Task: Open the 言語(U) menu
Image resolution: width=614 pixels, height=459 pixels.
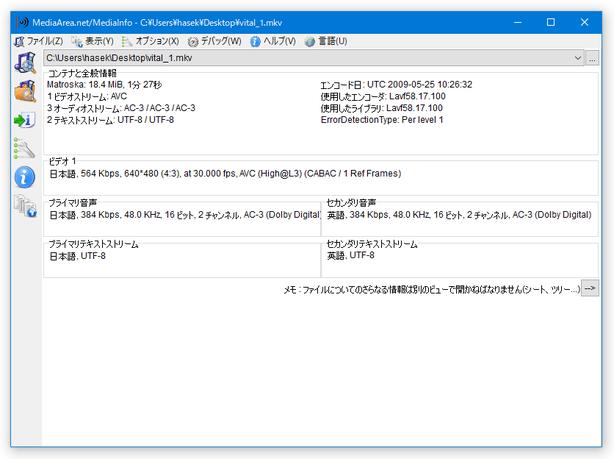Action: pyautogui.click(x=326, y=41)
